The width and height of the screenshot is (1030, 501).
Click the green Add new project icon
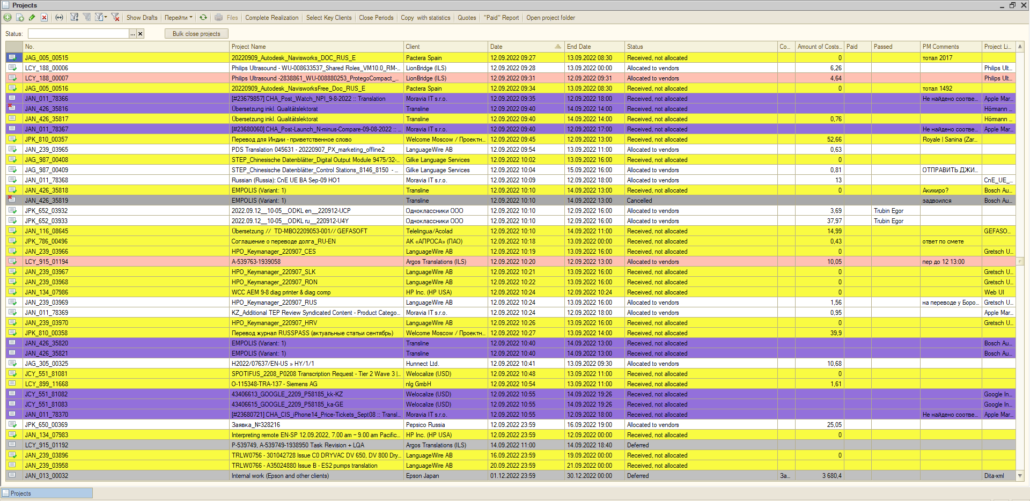(8, 18)
